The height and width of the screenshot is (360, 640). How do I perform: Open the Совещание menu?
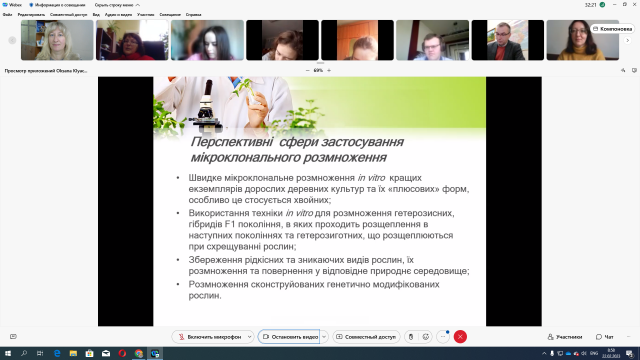[170, 15]
